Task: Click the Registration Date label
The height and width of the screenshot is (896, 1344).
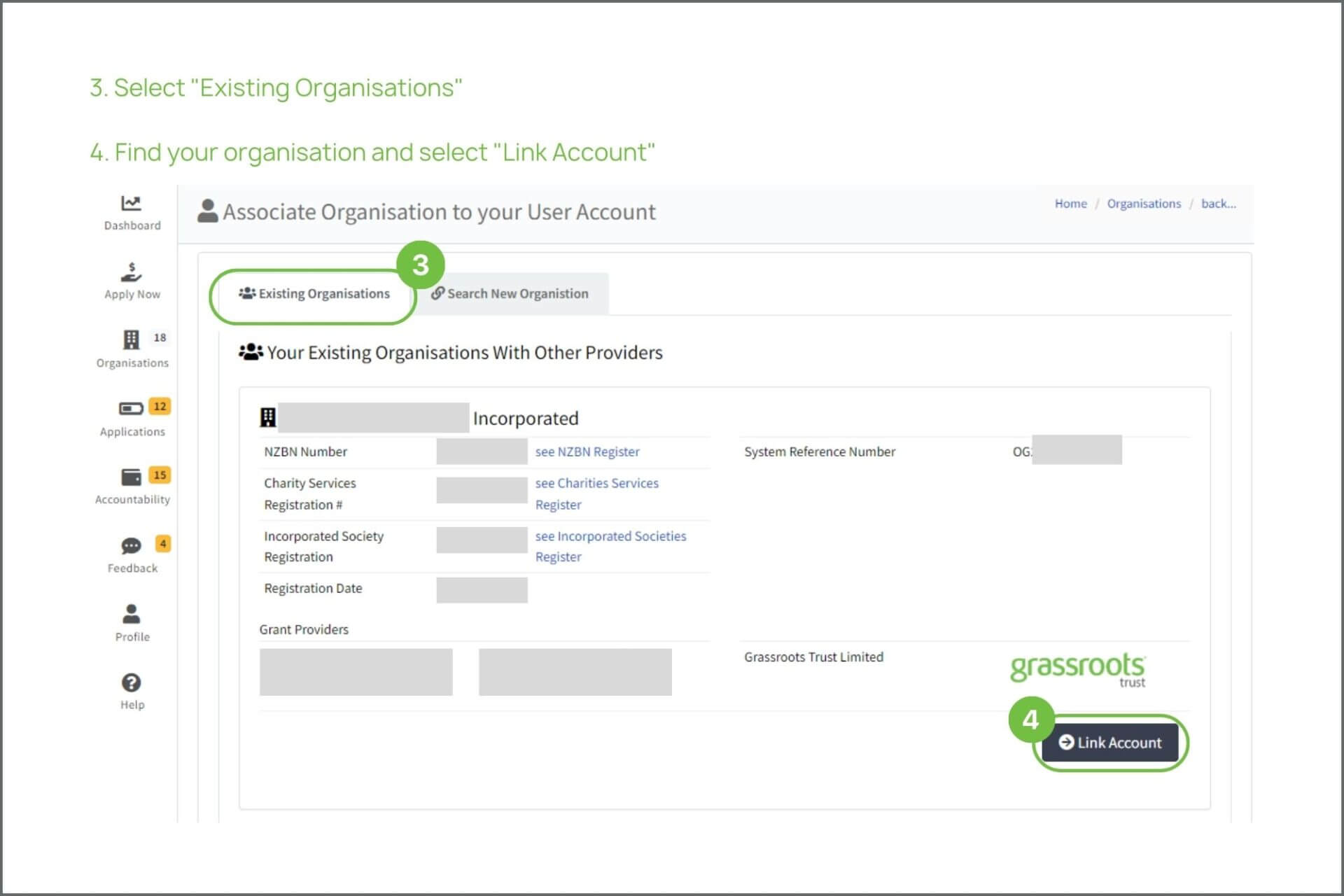Action: point(313,589)
